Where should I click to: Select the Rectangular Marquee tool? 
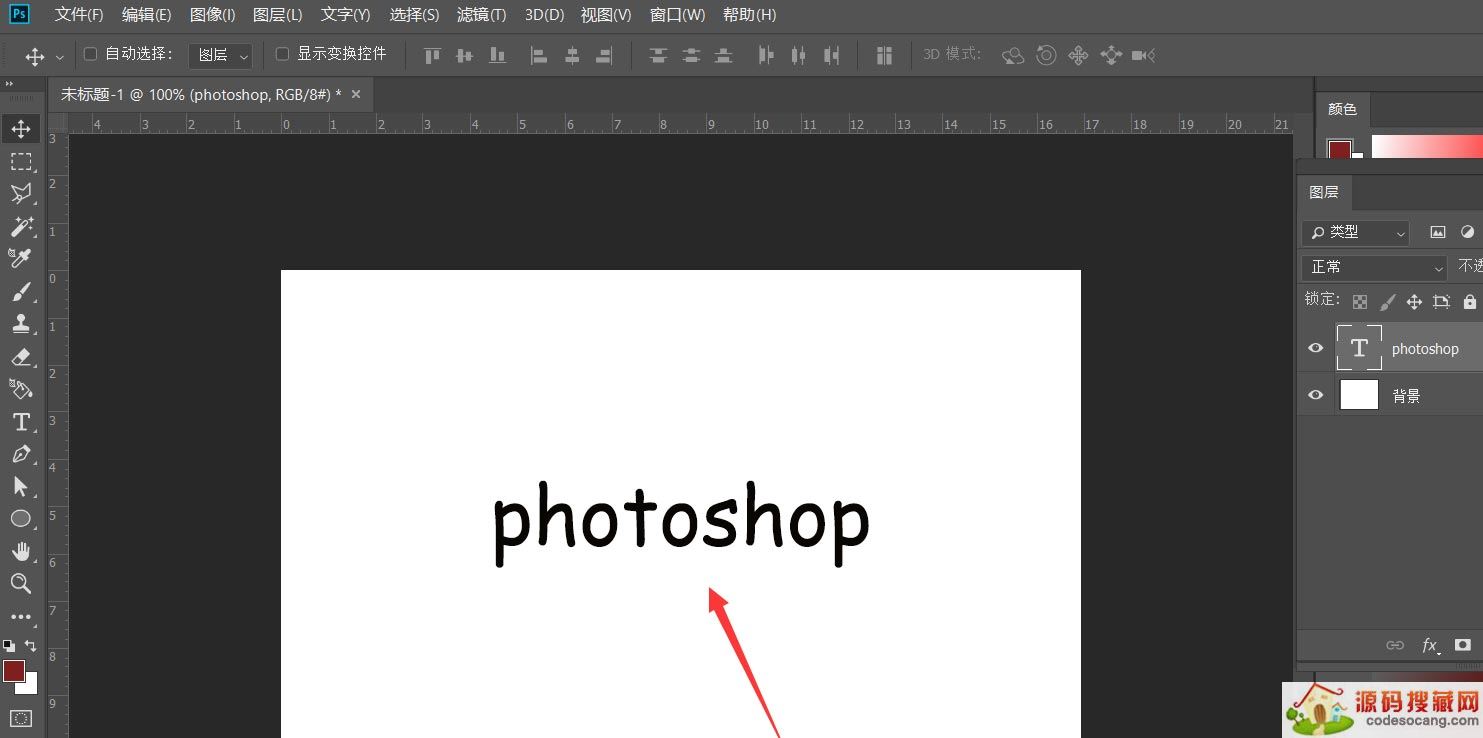tap(21, 162)
